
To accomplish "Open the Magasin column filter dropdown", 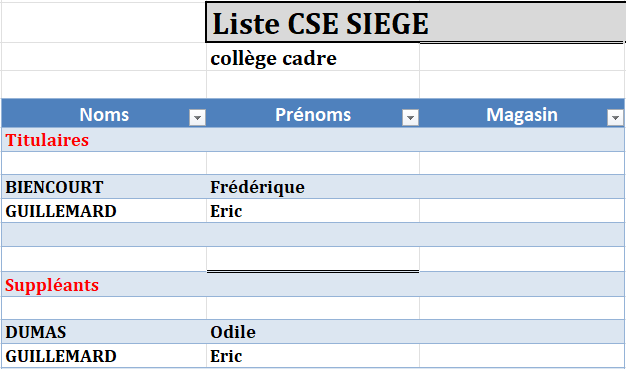I will 615,118.
